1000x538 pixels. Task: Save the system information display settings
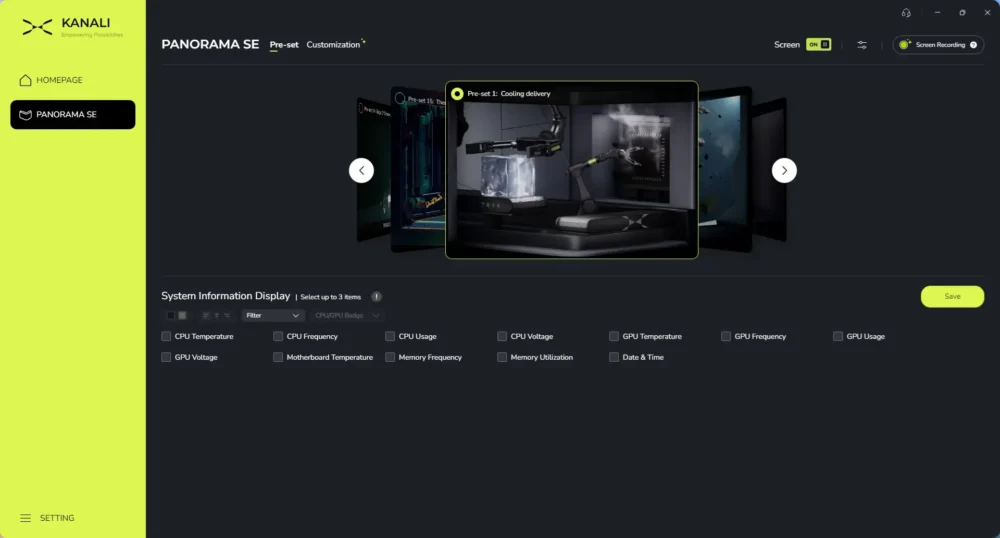[952, 296]
